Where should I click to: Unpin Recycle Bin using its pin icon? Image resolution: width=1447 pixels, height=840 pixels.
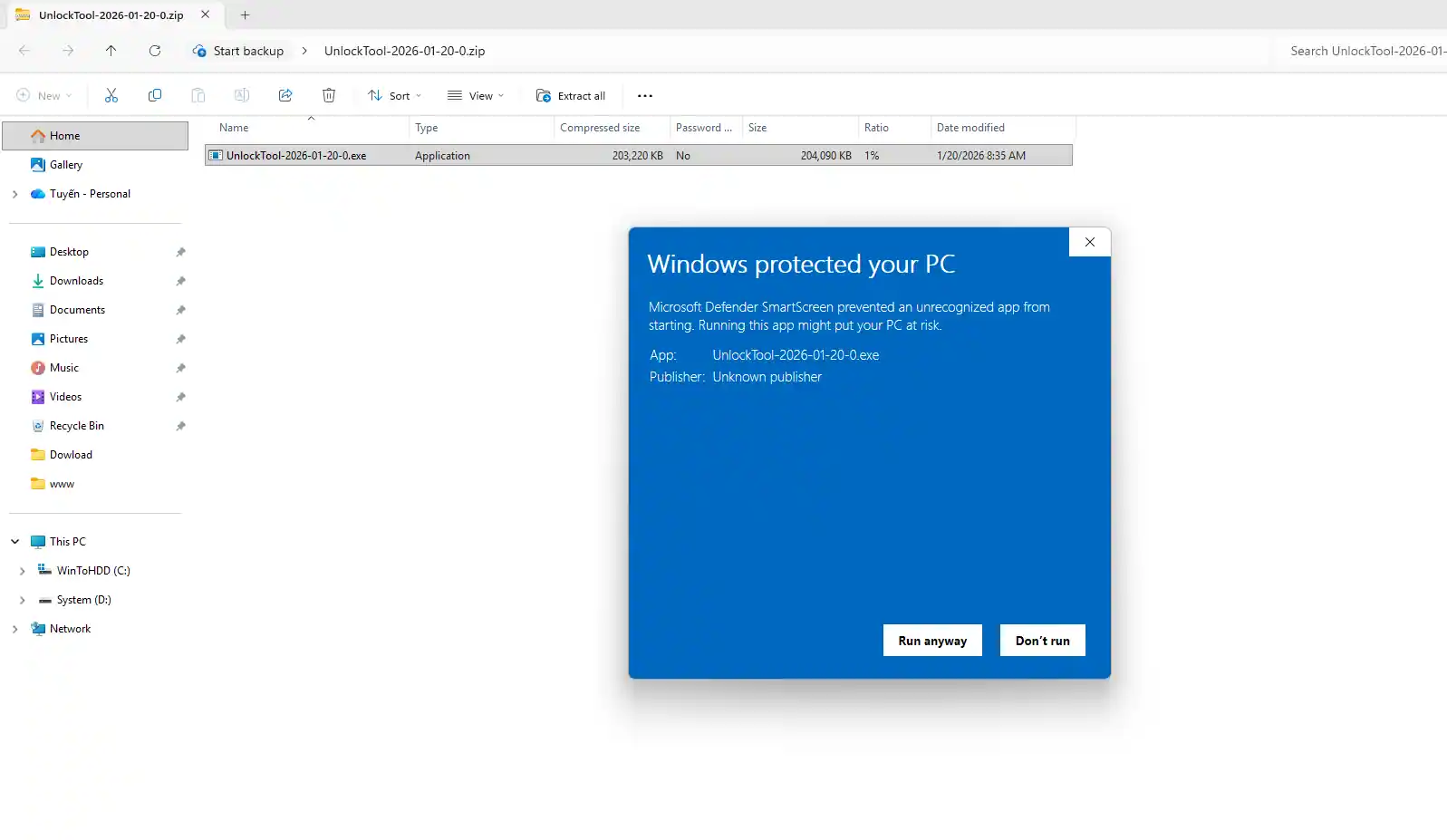click(x=180, y=426)
